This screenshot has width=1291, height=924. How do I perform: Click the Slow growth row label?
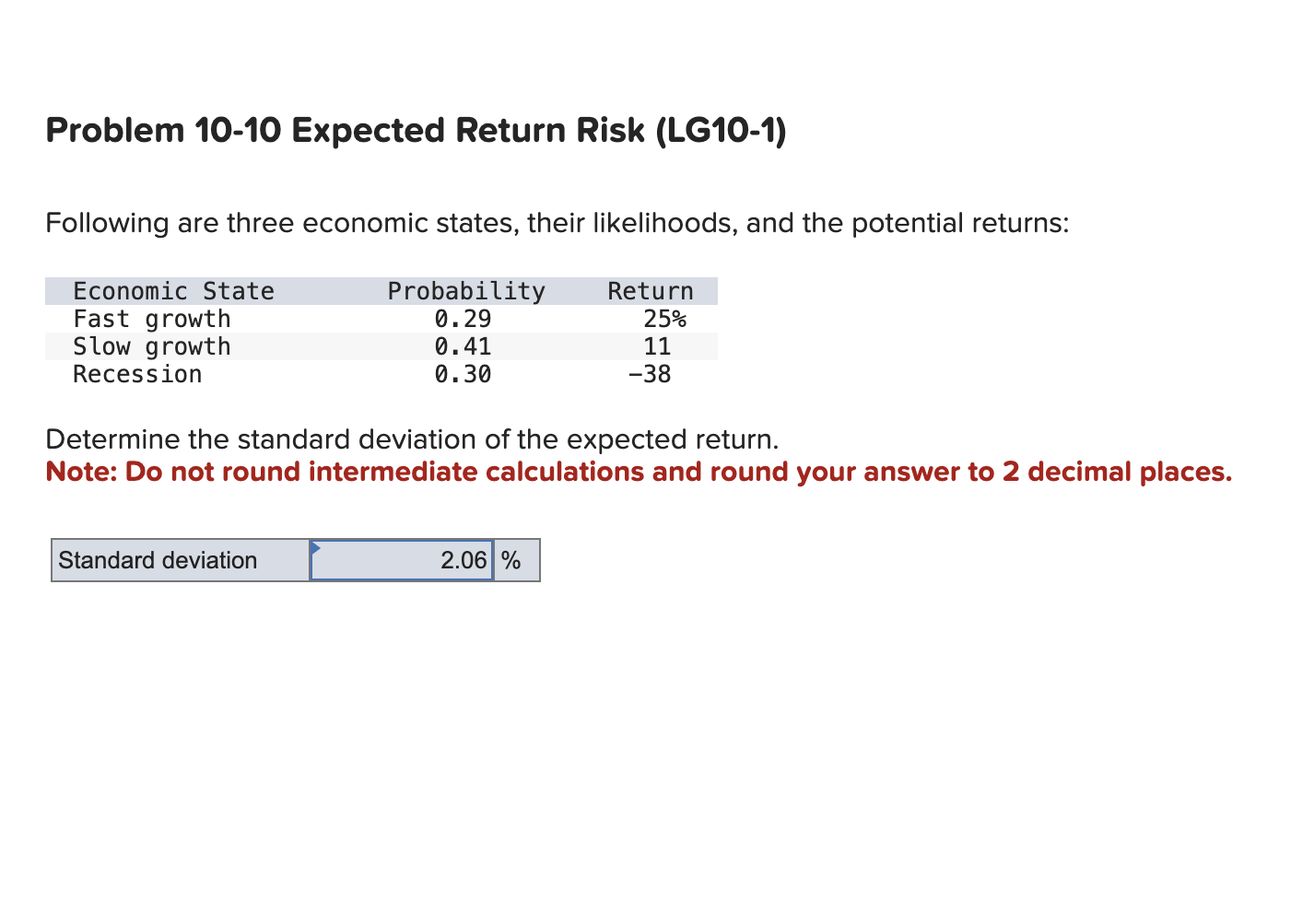[152, 346]
